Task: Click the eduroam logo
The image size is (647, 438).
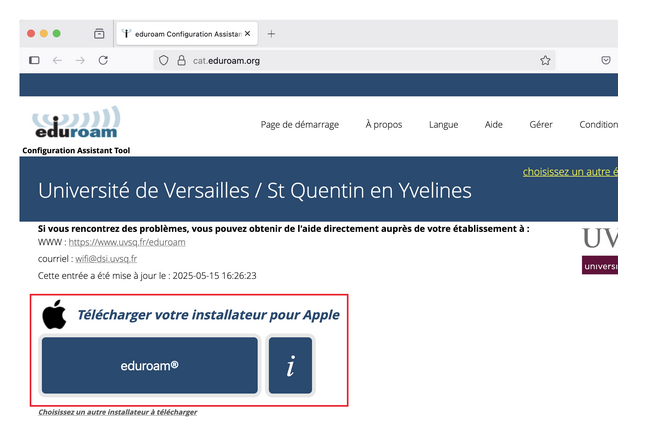Action: point(77,122)
